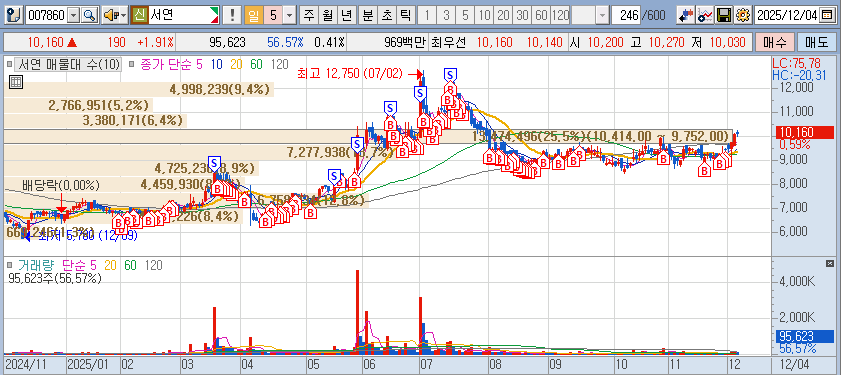The image size is (841, 375).
Task: Click the grid table icon under indicator label
Action: [x=16, y=82]
